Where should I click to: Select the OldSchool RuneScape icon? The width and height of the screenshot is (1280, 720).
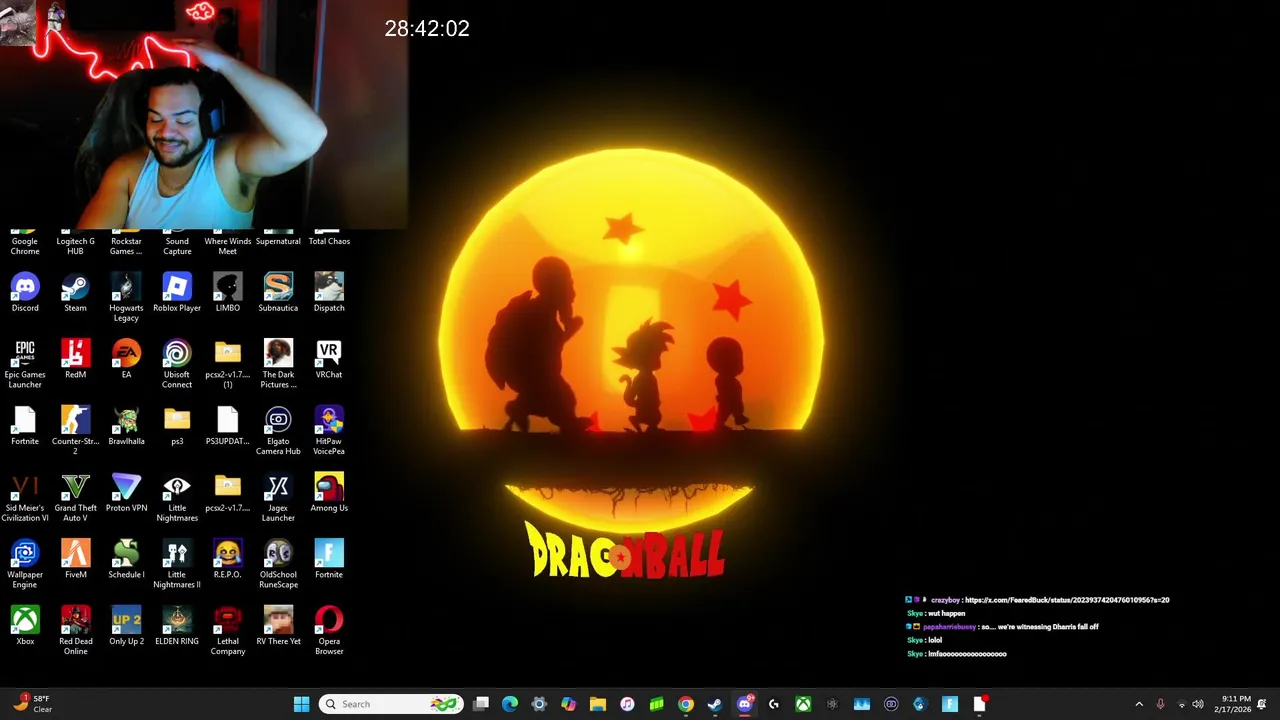pyautogui.click(x=278, y=565)
